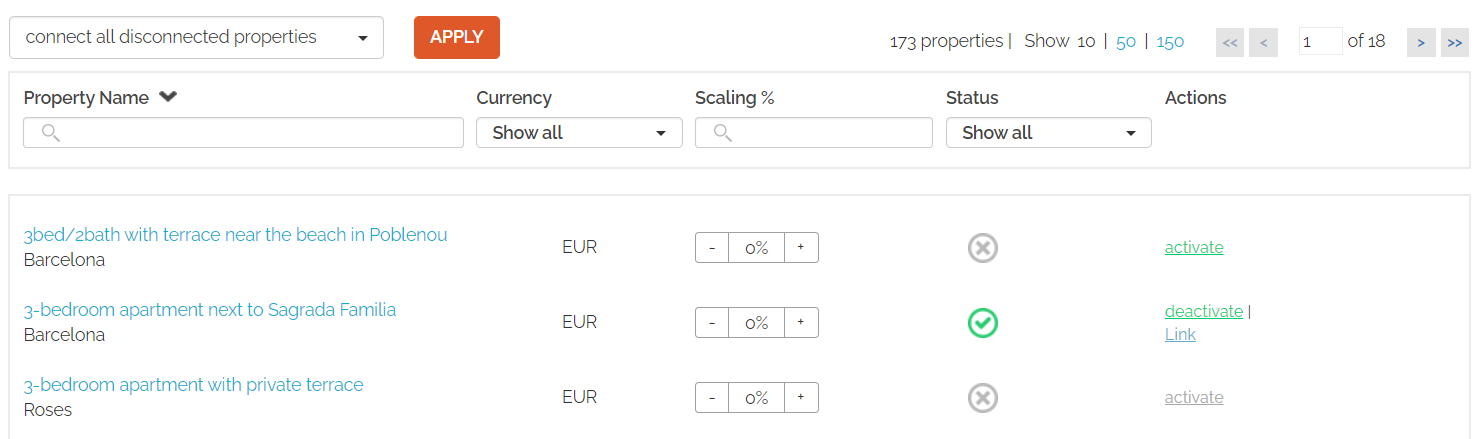Click the disabled status icon for Poblenou property
The image size is (1479, 439).
click(x=983, y=248)
